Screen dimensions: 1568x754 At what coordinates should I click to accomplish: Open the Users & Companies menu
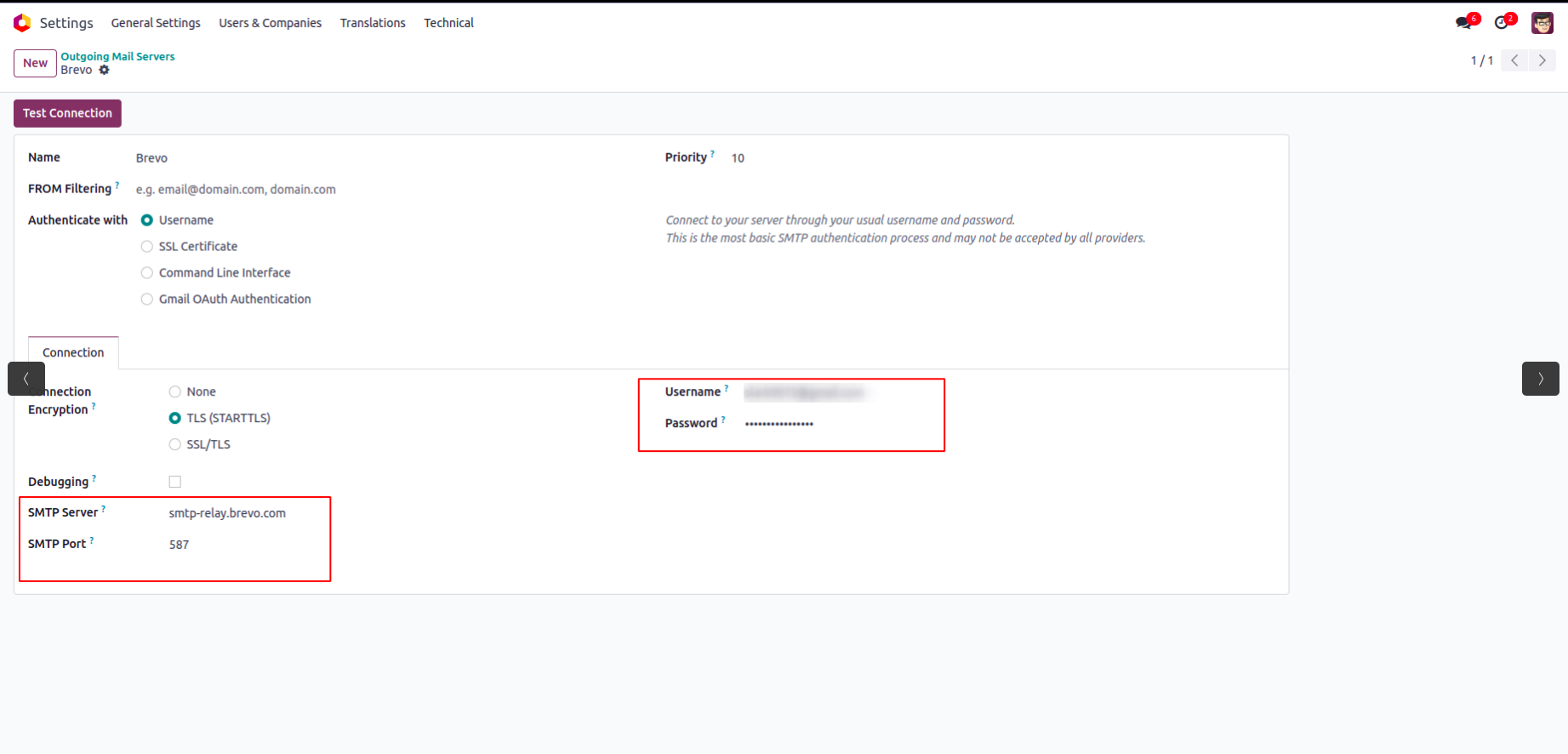(x=271, y=23)
